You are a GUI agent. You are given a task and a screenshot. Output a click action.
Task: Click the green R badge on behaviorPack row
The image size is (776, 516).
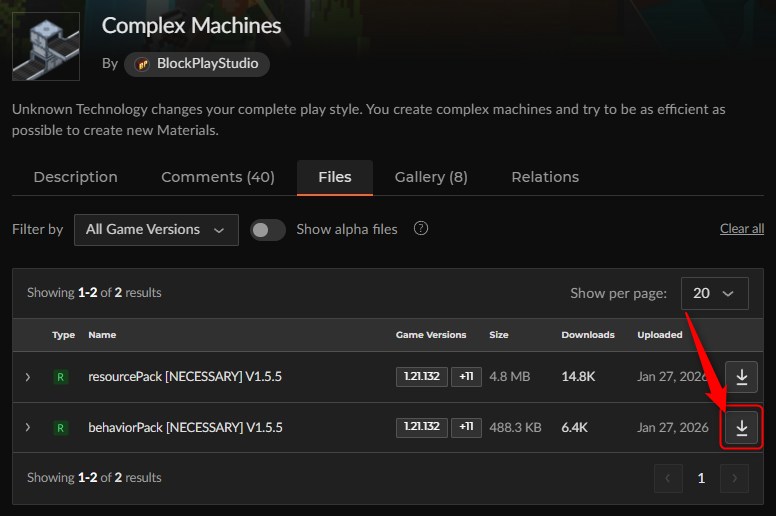pos(60,427)
